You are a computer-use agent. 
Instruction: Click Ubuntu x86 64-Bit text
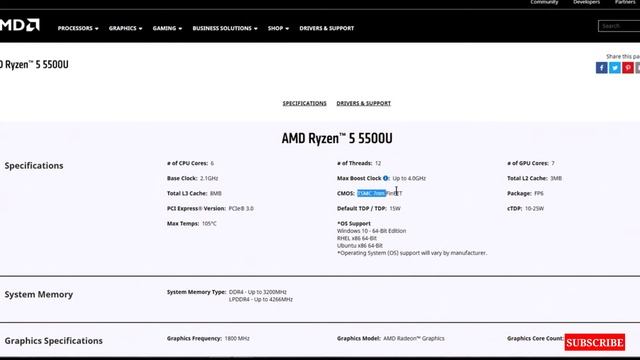(360, 246)
